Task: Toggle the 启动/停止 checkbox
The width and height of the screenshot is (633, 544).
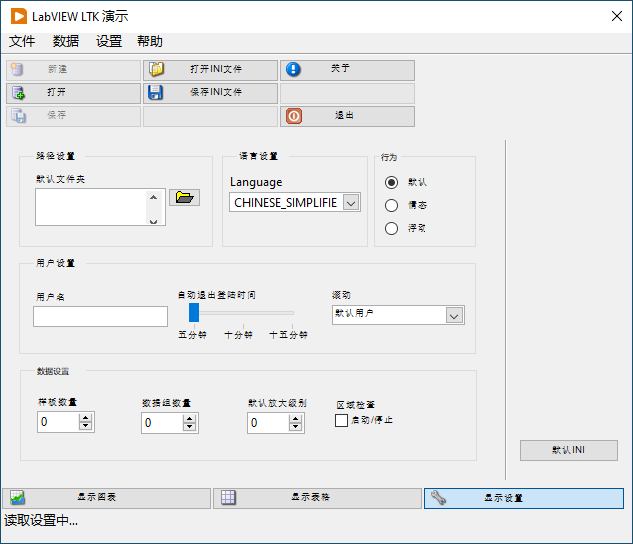Action: [342, 420]
